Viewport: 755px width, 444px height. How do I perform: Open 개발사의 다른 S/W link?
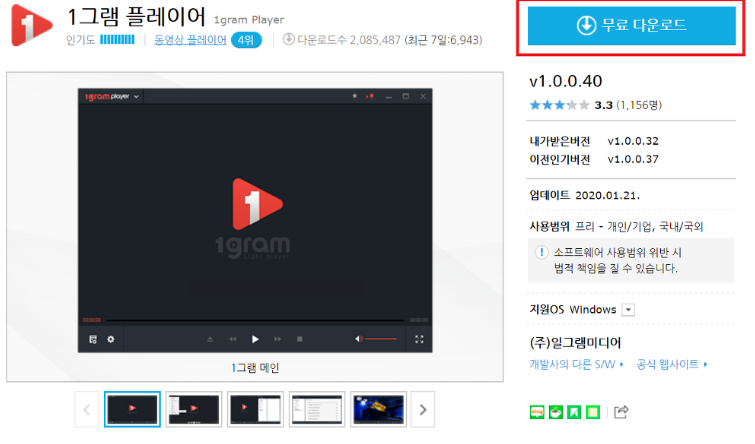(576, 365)
